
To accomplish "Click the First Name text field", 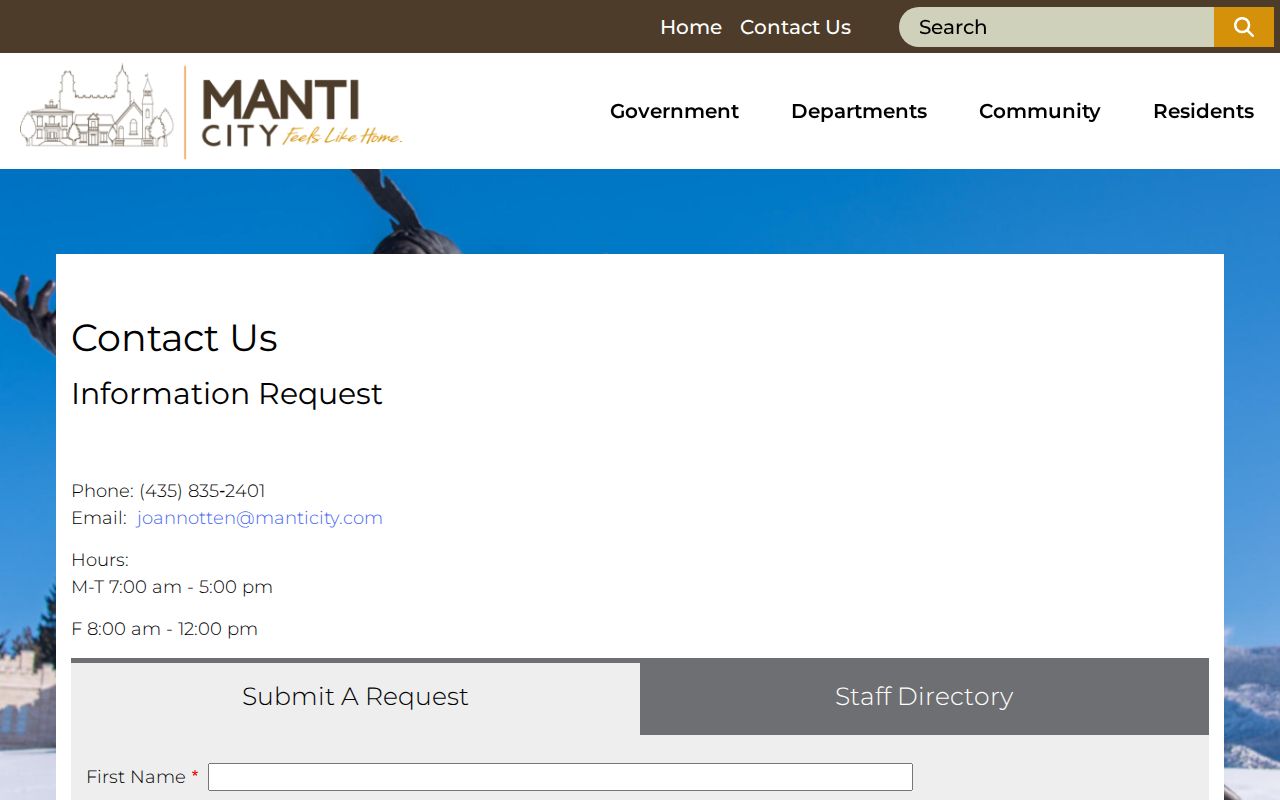I will tap(560, 777).
